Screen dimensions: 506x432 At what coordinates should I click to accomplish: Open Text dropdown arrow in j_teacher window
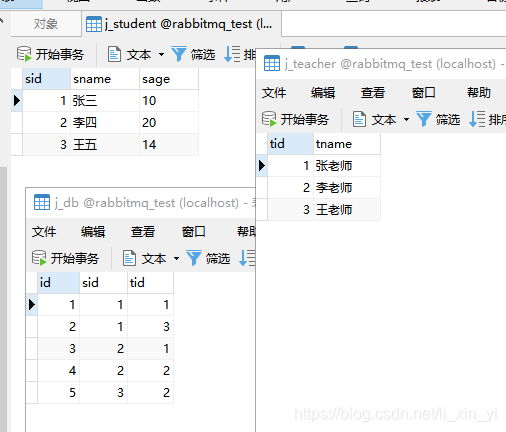[x=406, y=119]
